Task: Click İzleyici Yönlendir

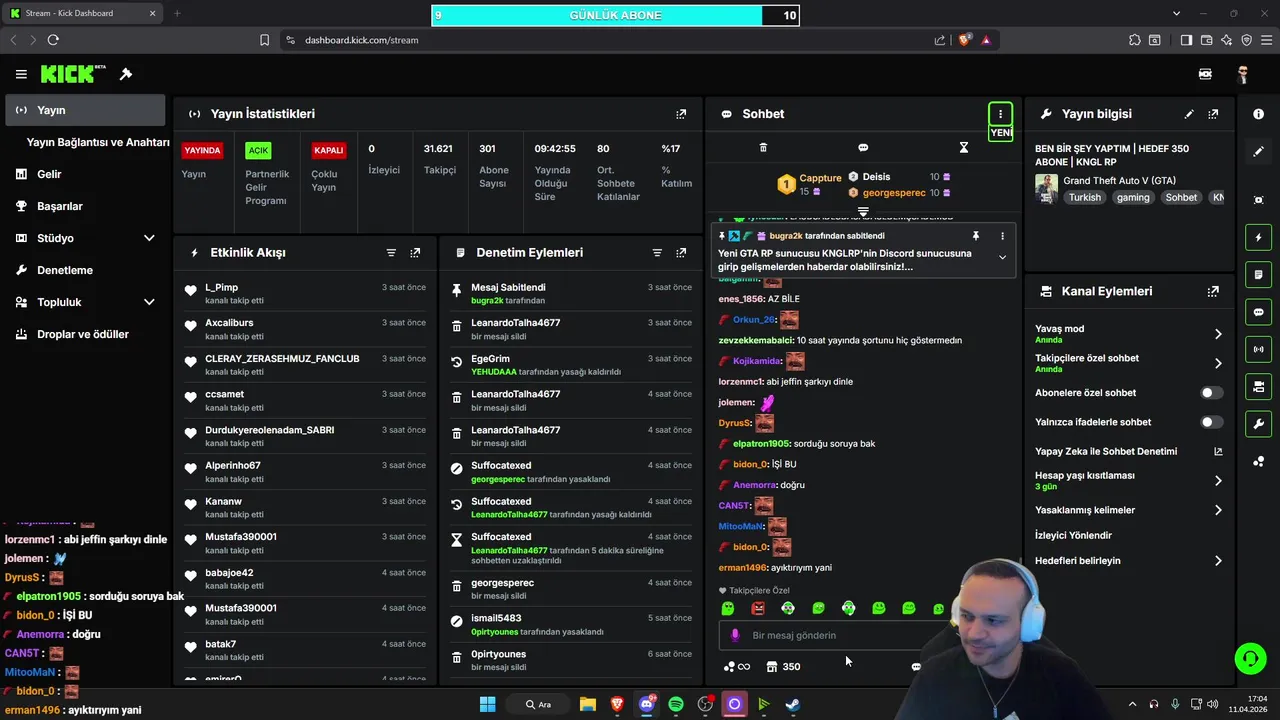Action: click(1073, 535)
